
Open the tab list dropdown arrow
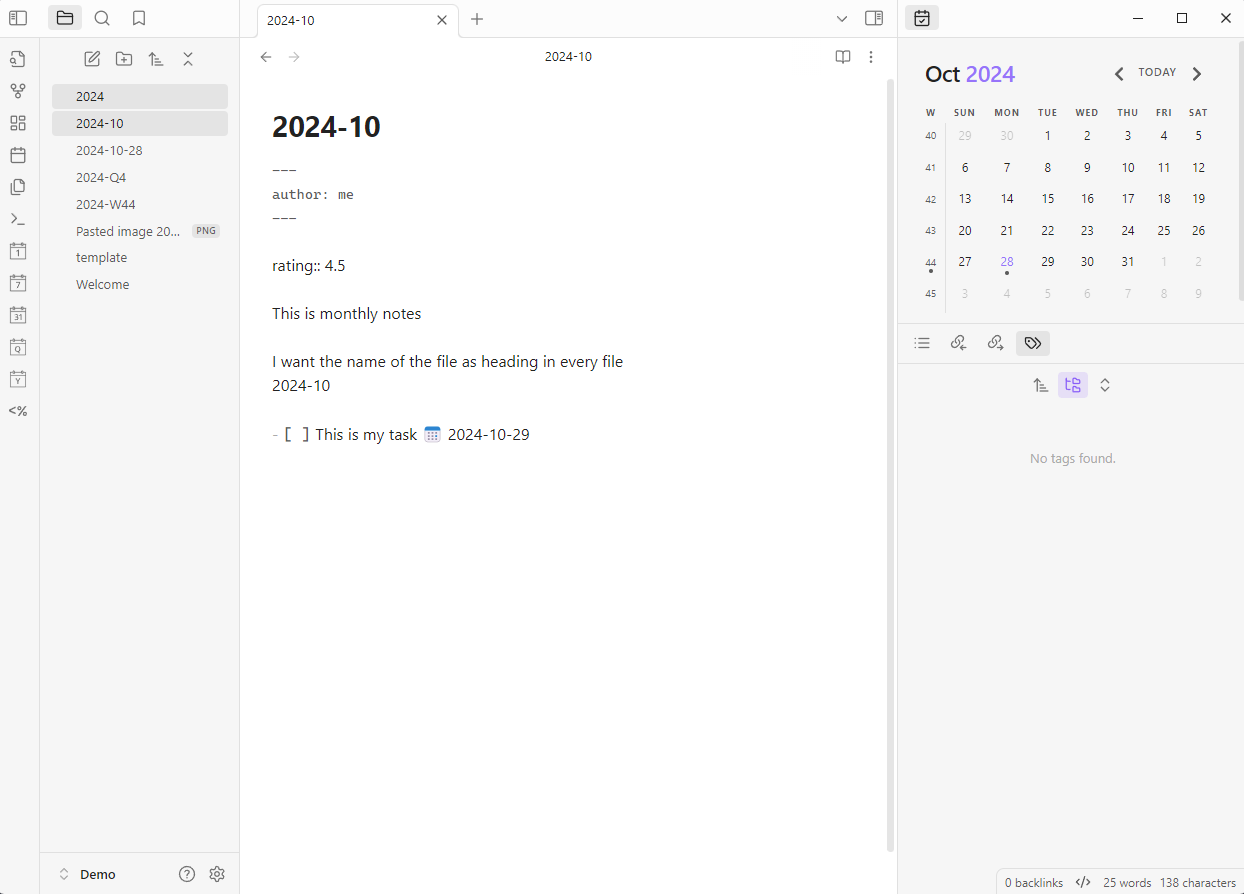(842, 19)
